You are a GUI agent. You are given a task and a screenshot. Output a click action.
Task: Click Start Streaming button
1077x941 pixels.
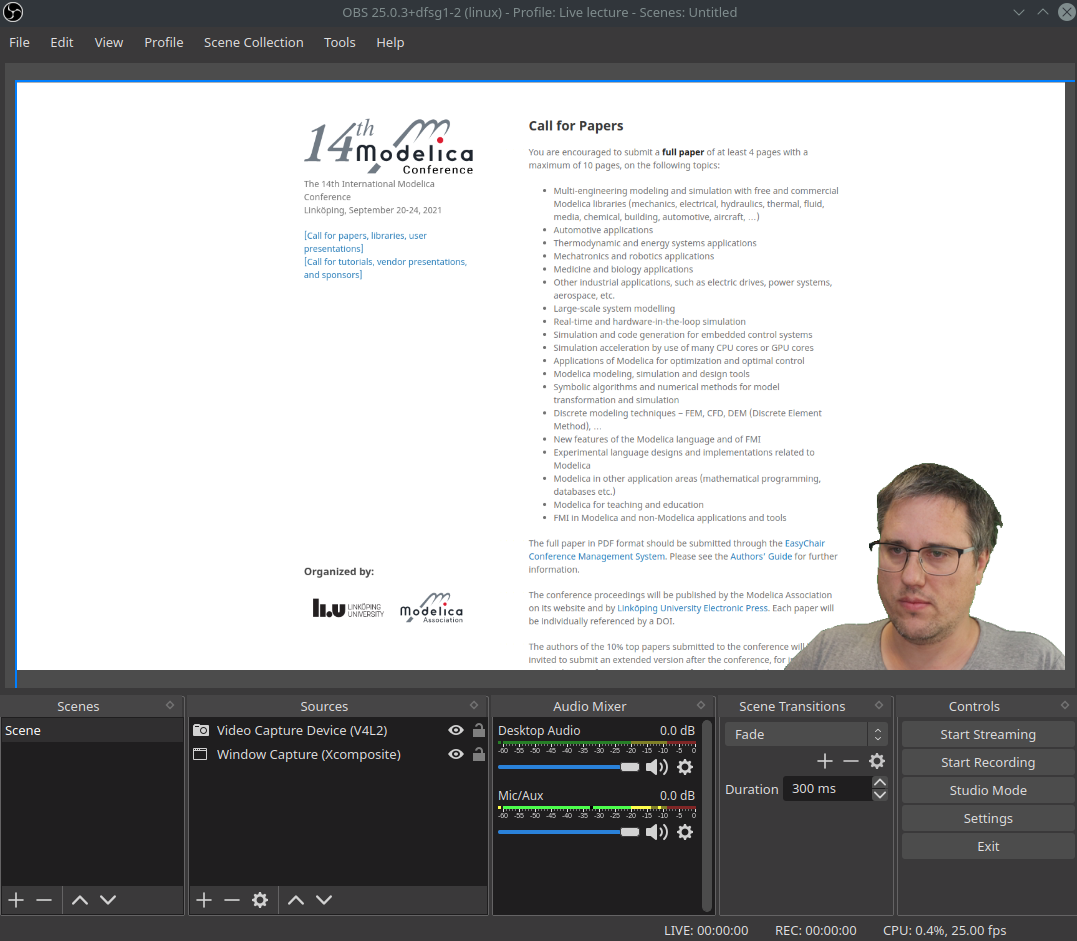[x=988, y=734]
